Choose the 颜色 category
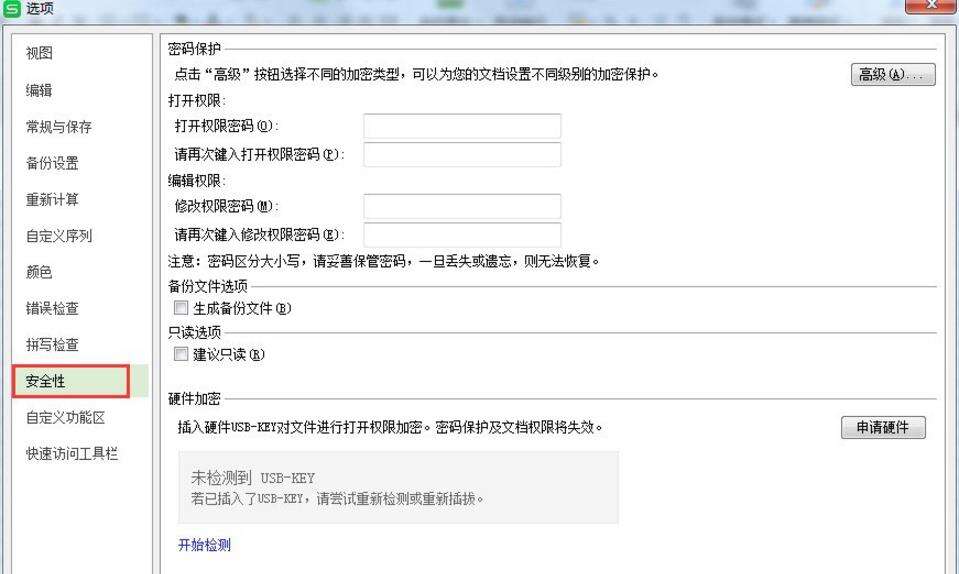The height and width of the screenshot is (574, 959). 39,272
